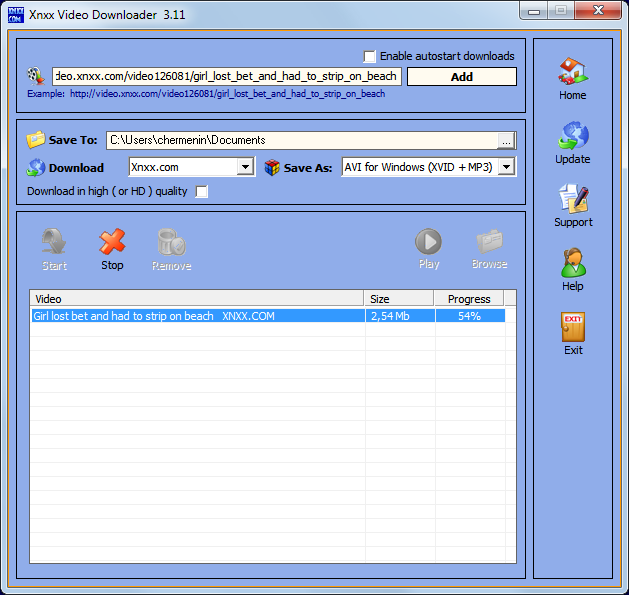
Task: Enable autostart downloads checkbox
Action: point(369,56)
